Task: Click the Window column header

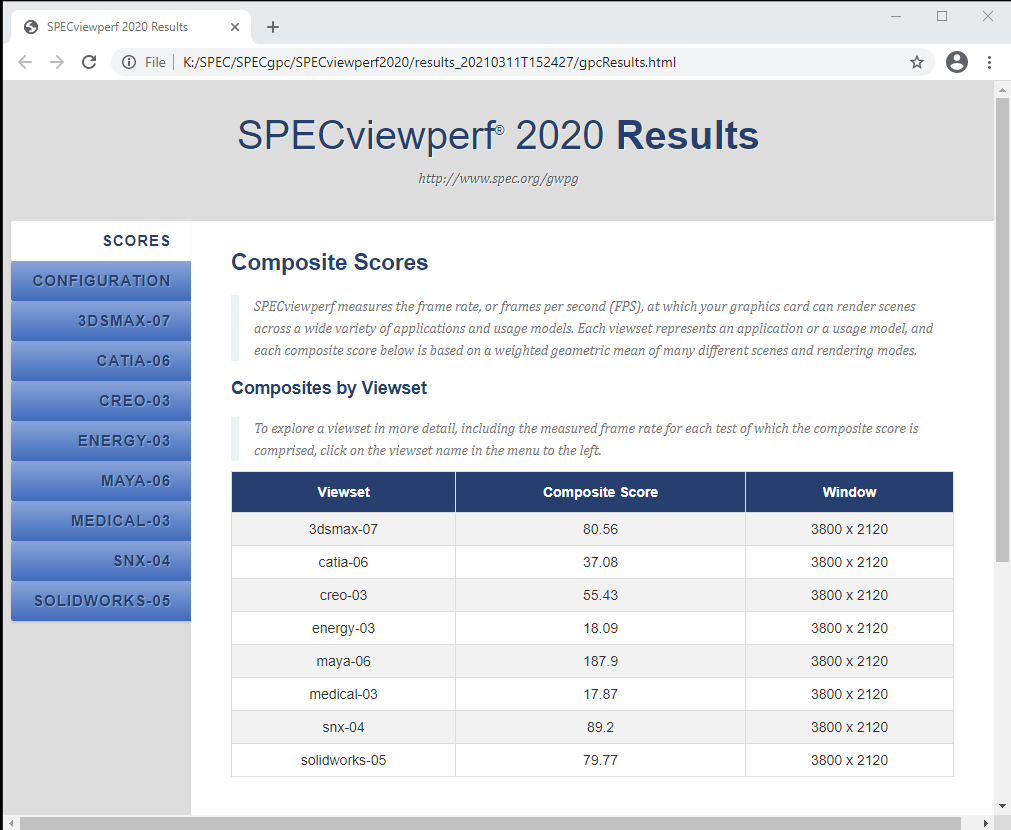Action: point(849,492)
